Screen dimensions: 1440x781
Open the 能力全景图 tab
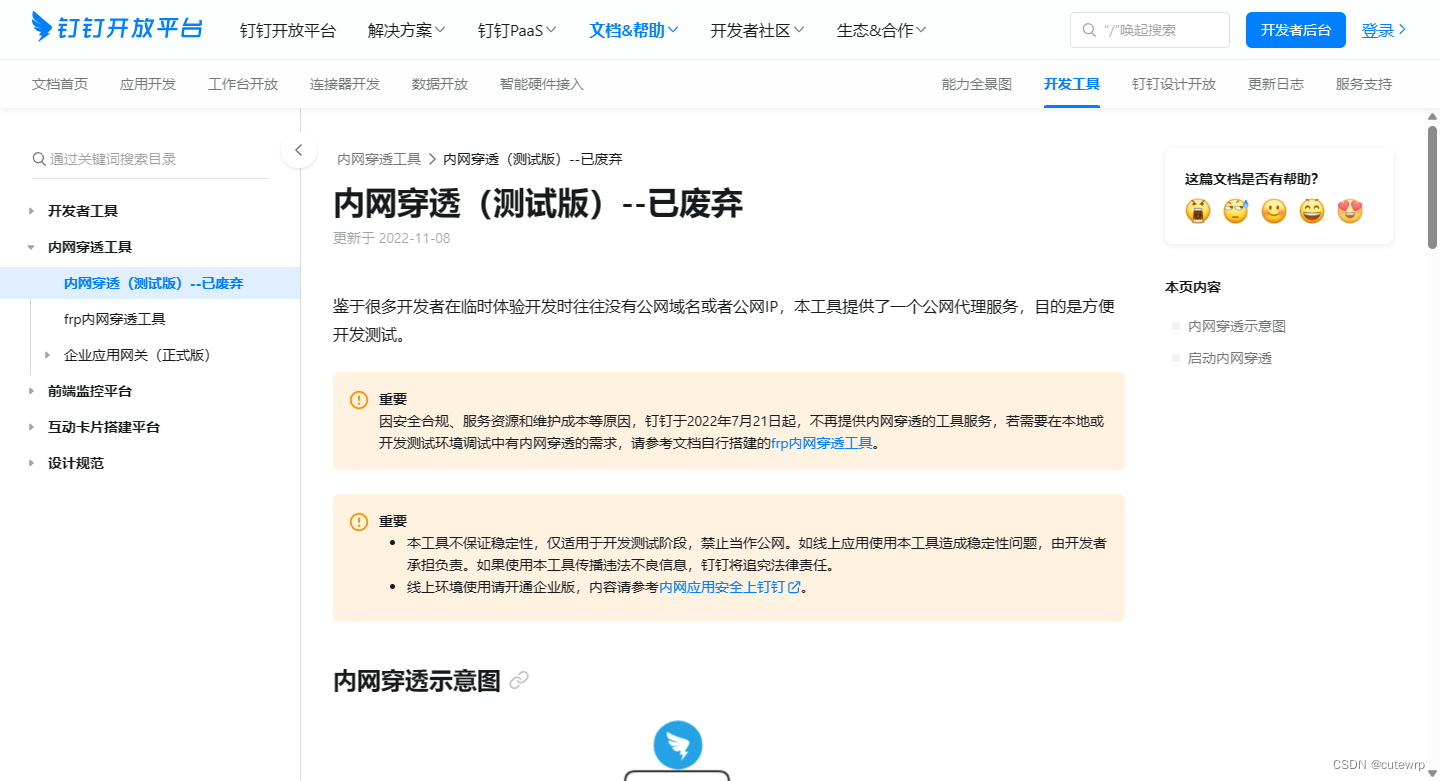(977, 84)
